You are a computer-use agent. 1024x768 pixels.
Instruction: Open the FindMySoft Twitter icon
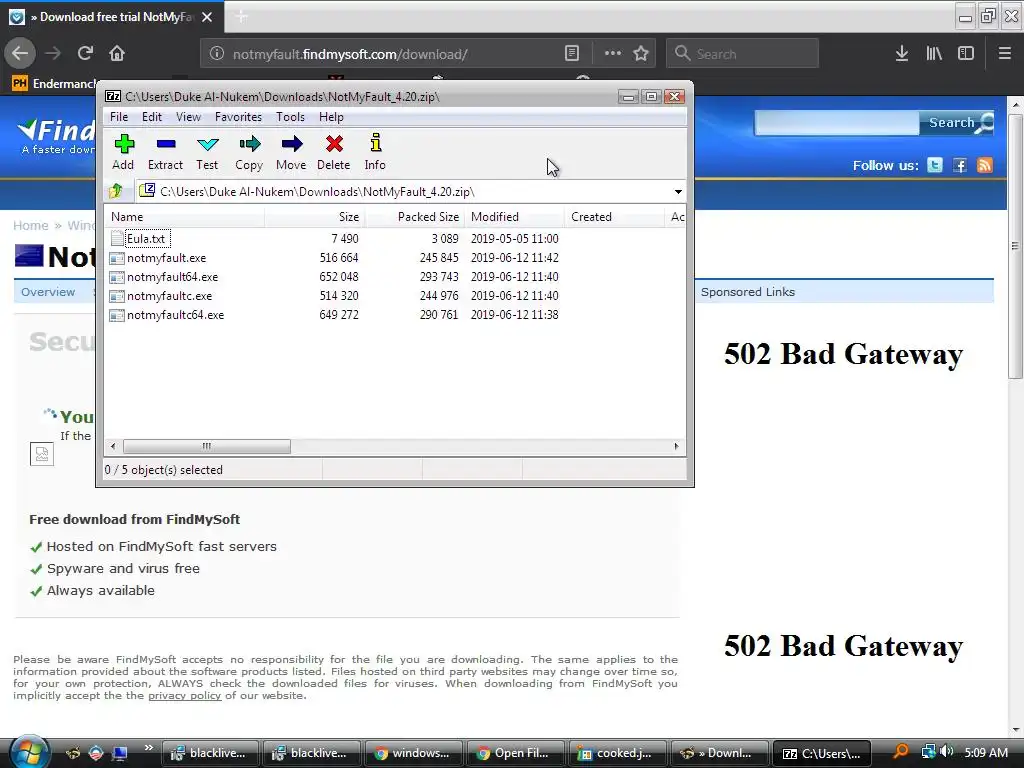[935, 165]
